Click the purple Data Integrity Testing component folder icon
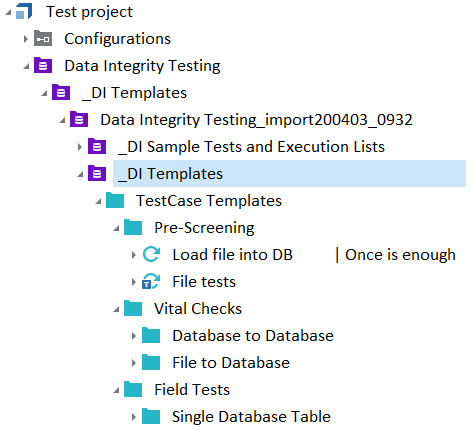The height and width of the screenshot is (430, 473). click(x=43, y=65)
